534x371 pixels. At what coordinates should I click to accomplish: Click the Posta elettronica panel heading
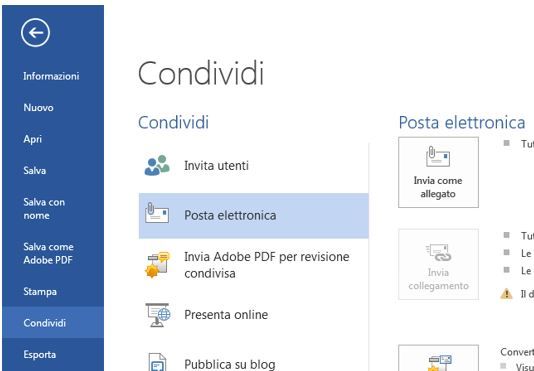(x=462, y=122)
